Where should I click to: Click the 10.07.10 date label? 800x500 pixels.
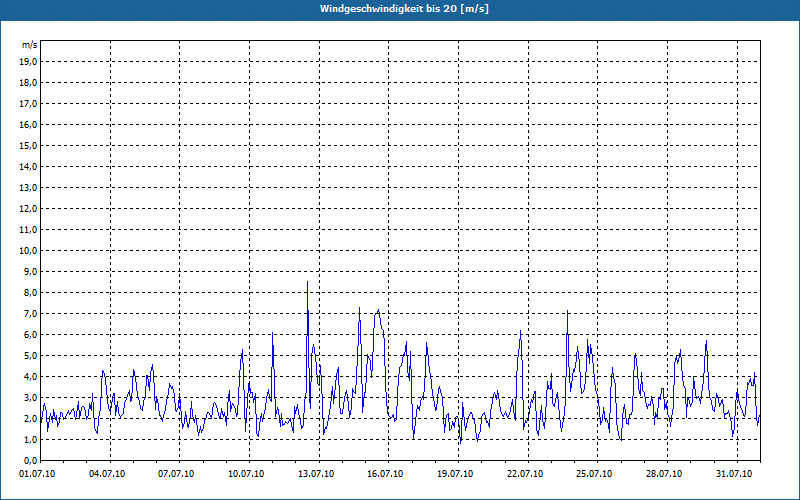pyautogui.click(x=246, y=474)
